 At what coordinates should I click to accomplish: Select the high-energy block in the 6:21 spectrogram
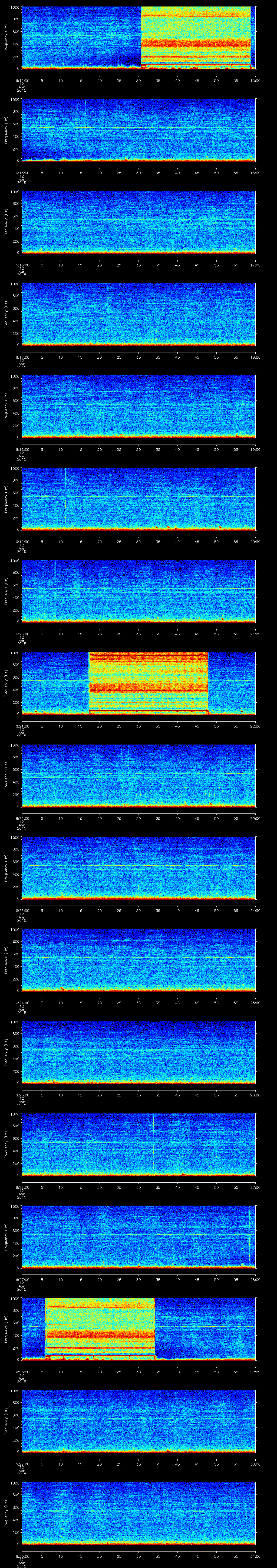point(149,682)
